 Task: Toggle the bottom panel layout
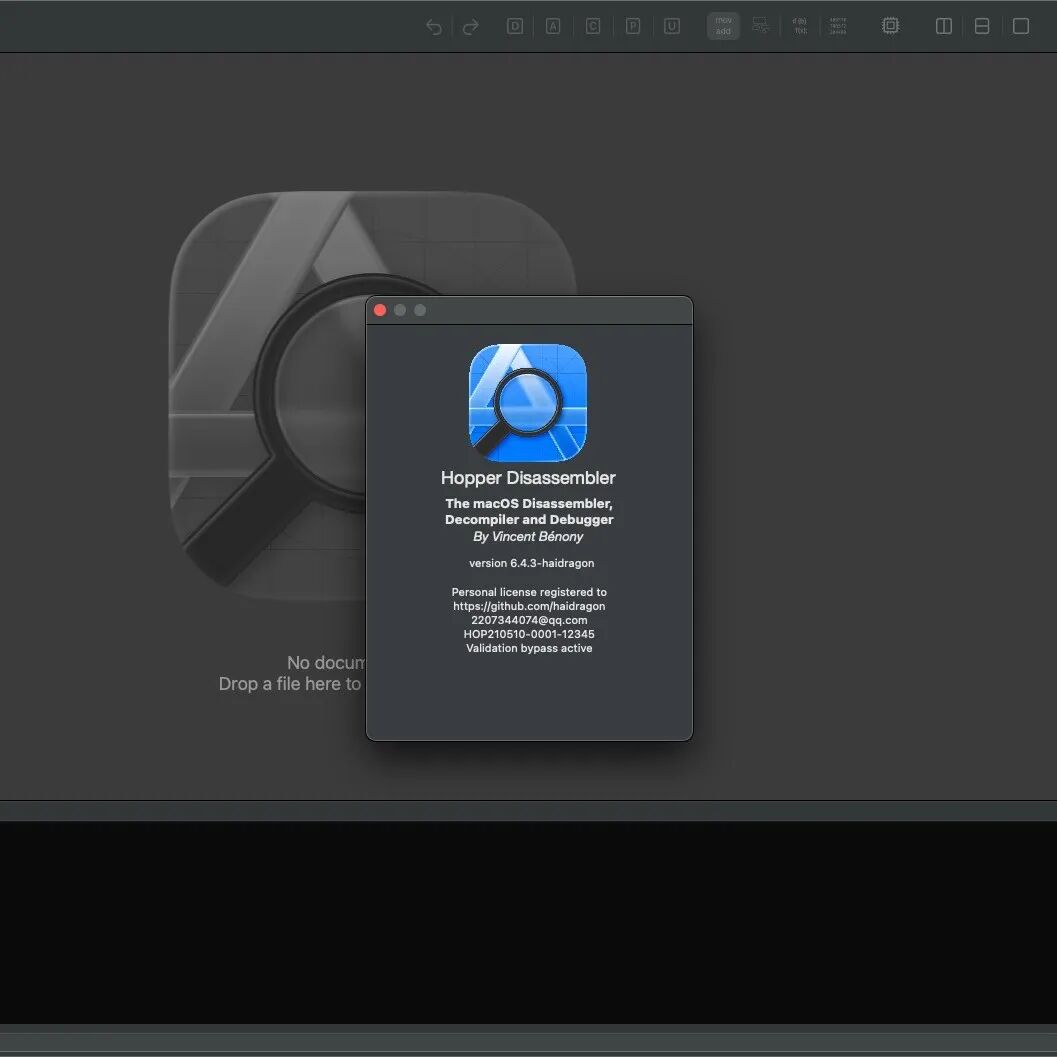(982, 26)
